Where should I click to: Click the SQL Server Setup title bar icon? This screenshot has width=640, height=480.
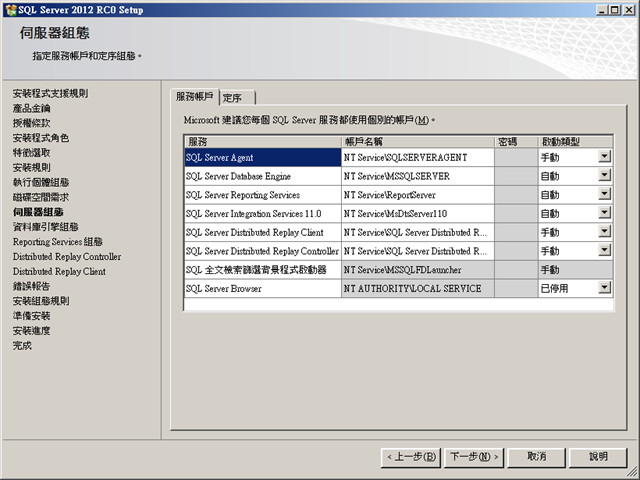coord(11,10)
